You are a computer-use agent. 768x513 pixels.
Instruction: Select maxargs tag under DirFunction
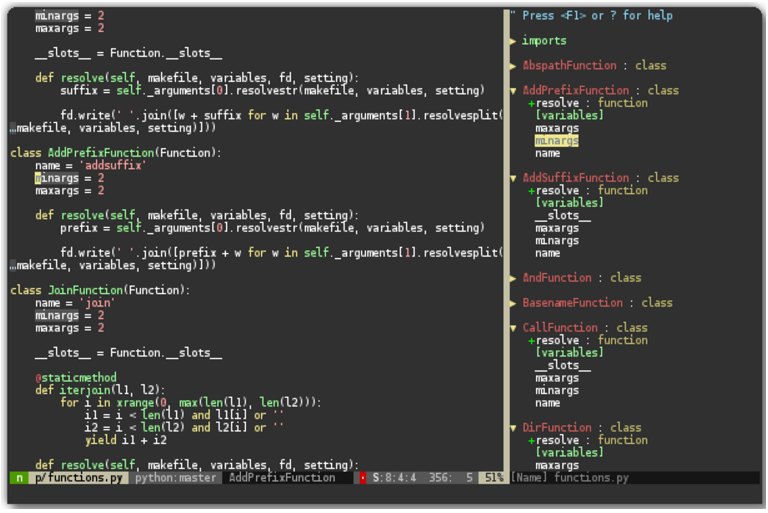557,465
